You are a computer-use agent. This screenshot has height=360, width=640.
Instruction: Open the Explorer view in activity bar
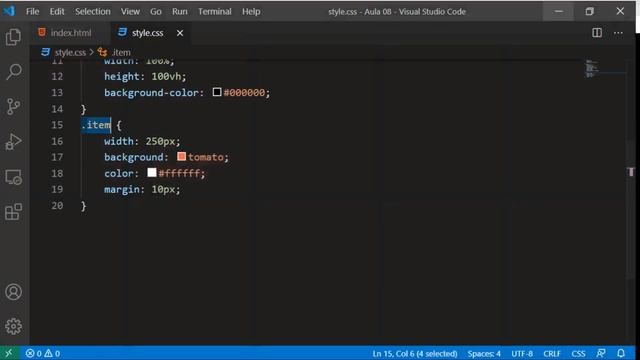tap(13, 37)
